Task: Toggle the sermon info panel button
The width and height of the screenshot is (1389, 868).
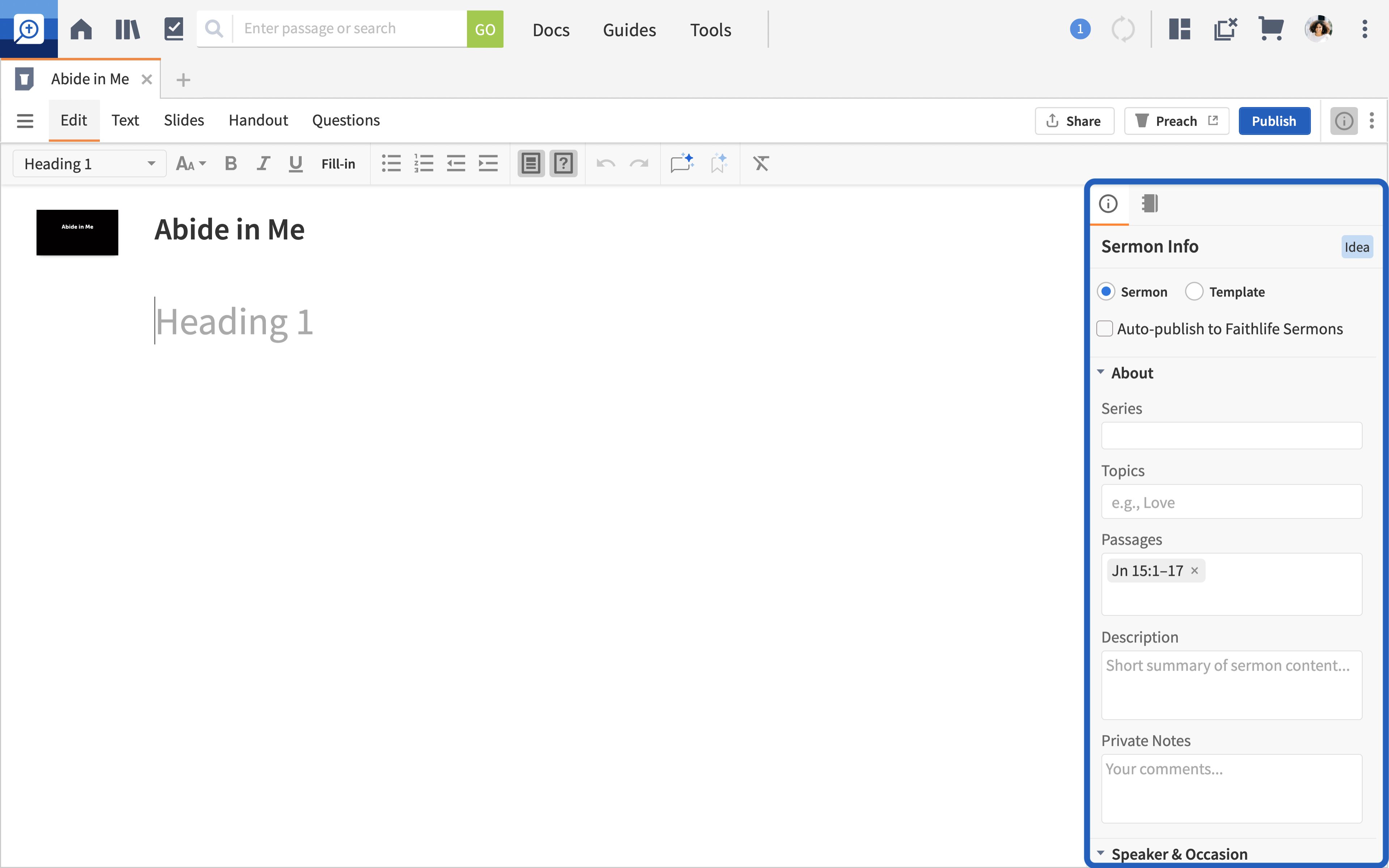Action: click(1344, 120)
